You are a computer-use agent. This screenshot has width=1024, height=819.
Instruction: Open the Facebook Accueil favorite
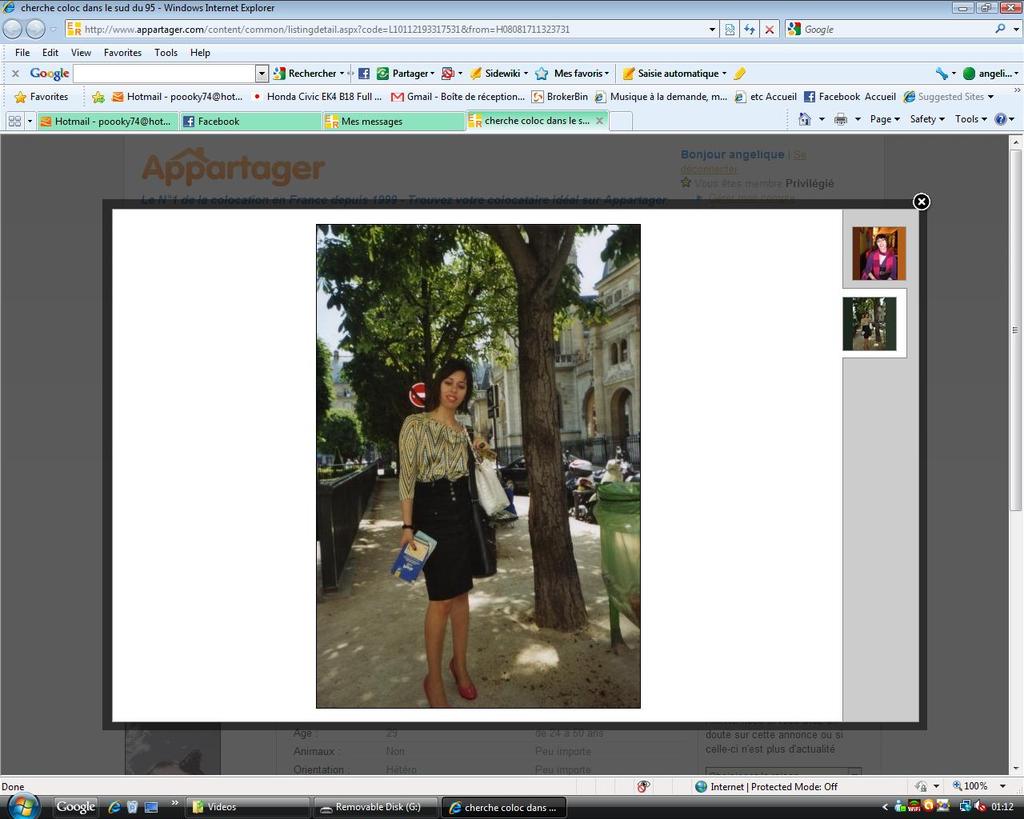pyautogui.click(x=850, y=97)
